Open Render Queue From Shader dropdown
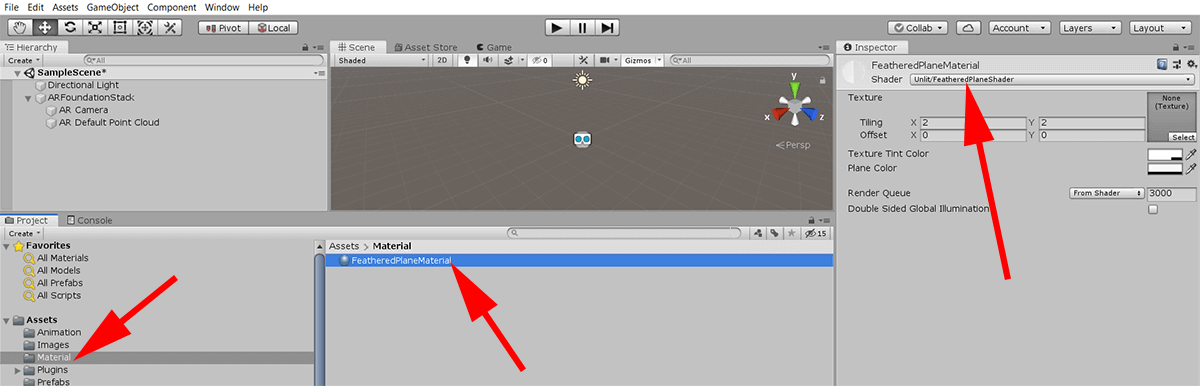Image resolution: width=1200 pixels, height=386 pixels. pyautogui.click(x=1106, y=193)
